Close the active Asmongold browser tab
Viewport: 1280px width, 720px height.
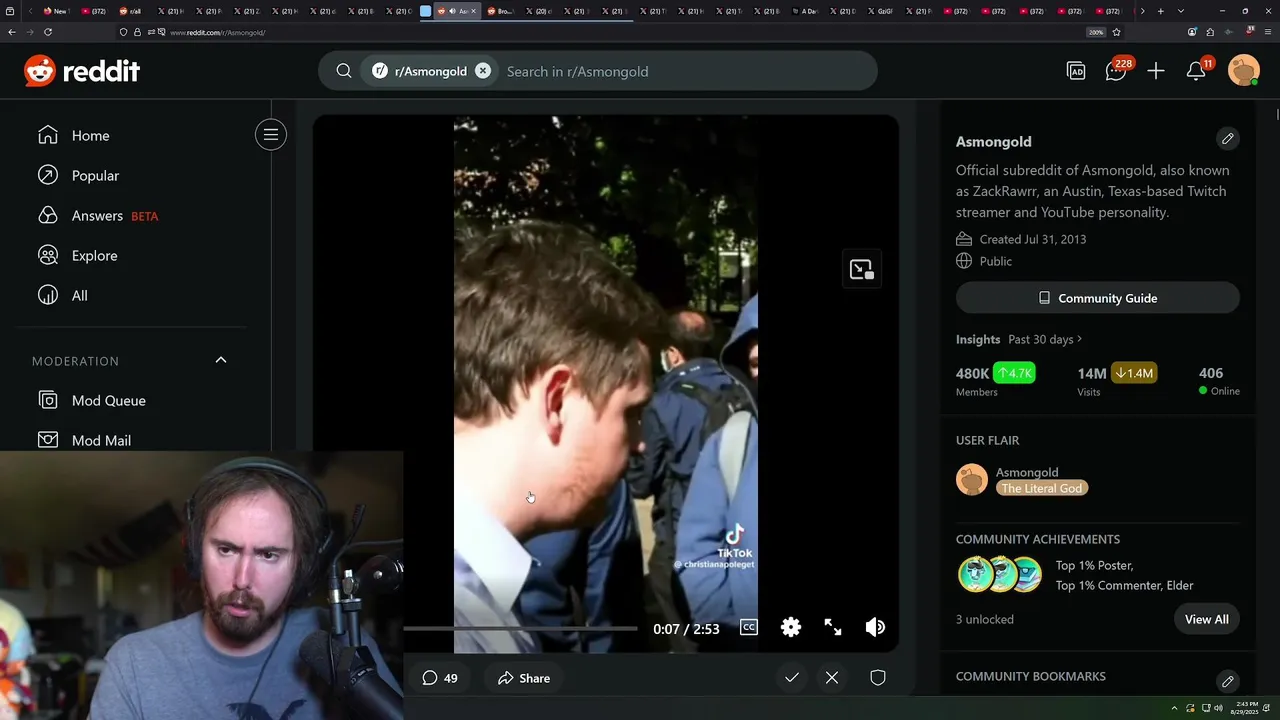point(473,11)
